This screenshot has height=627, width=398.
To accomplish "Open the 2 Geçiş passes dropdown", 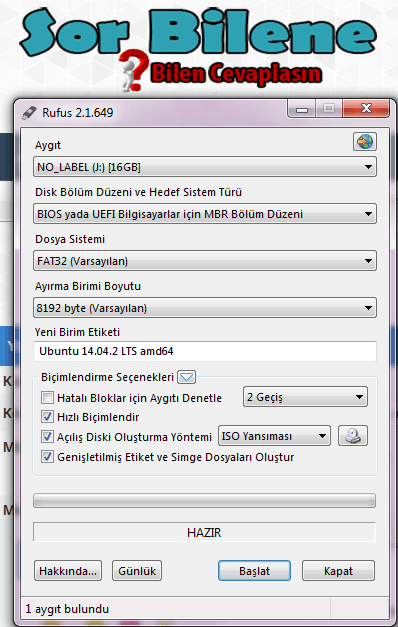I will pos(305,397).
